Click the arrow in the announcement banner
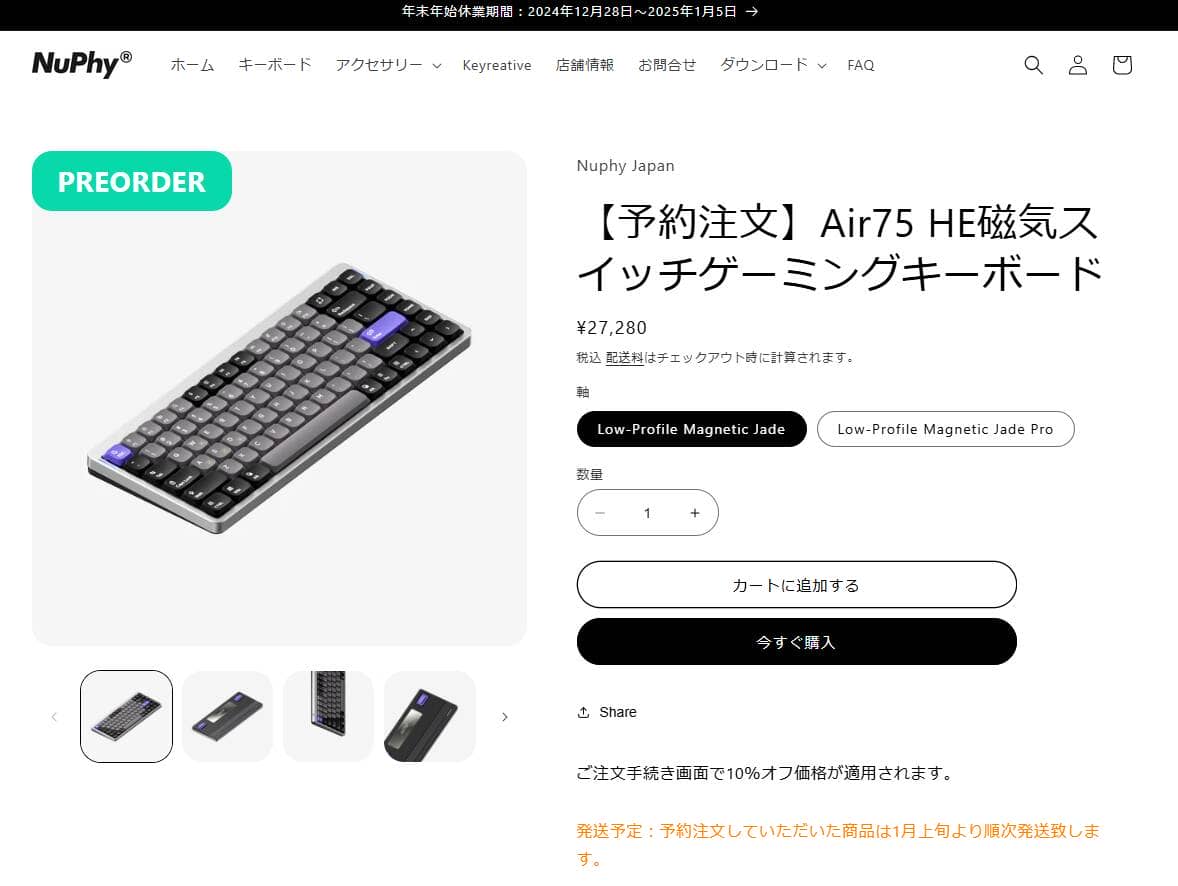The image size is (1178, 886). tap(751, 12)
